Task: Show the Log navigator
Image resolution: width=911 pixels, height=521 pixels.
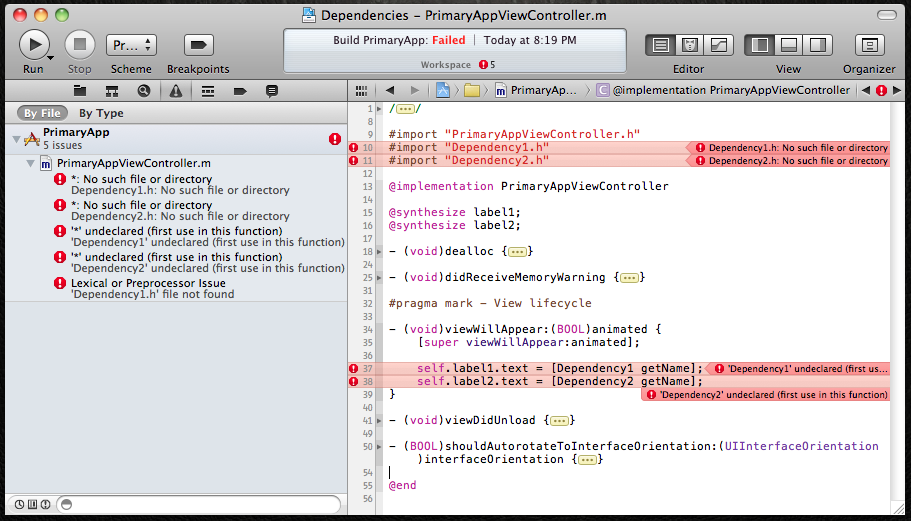Action: (x=271, y=91)
